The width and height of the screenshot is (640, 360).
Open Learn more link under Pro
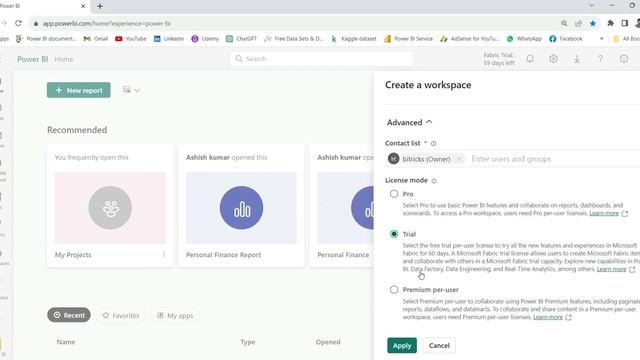[x=604, y=213]
